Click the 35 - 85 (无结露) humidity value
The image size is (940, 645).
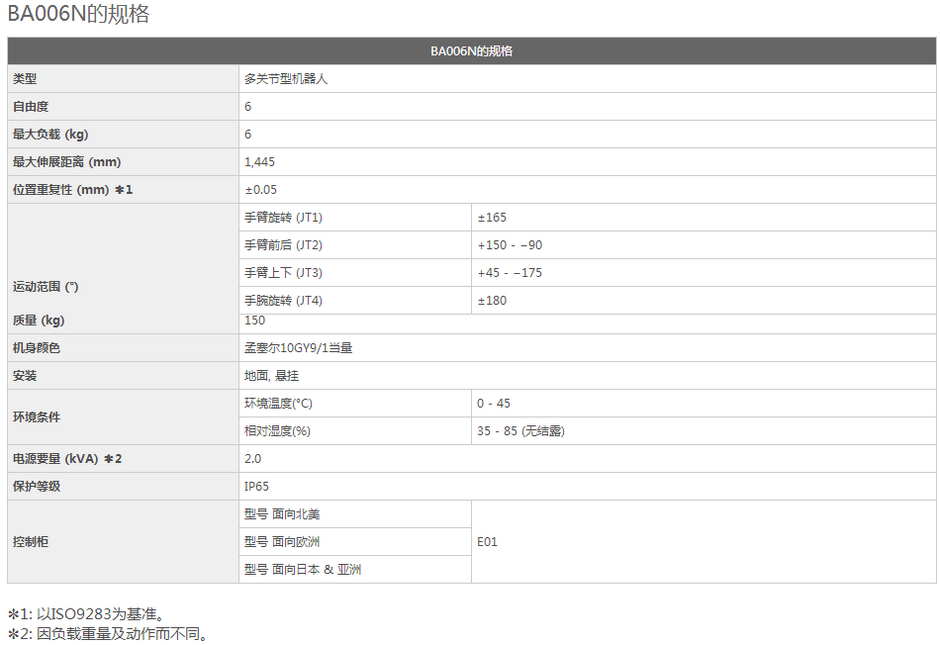click(x=527, y=431)
